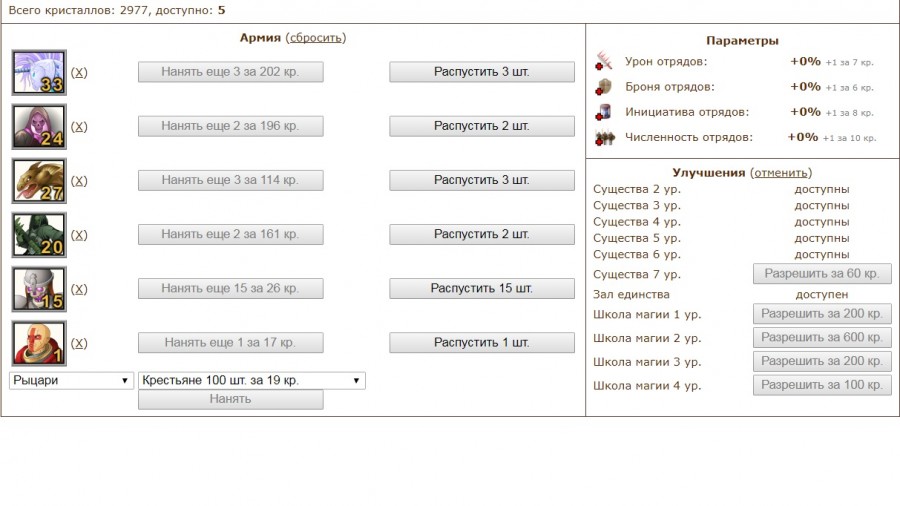Click the Всего кристаллов: 2977 text
The width and height of the screenshot is (900, 506).
pos(79,10)
